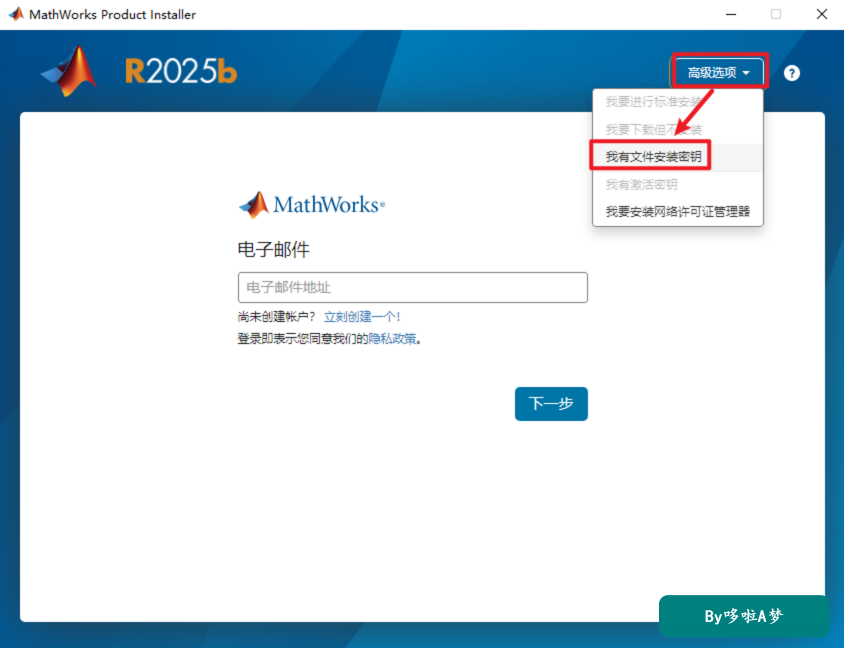The image size is (844, 648).
Task: Select 我要安装网络许可证管理器 menu entry
Action: tap(678, 212)
